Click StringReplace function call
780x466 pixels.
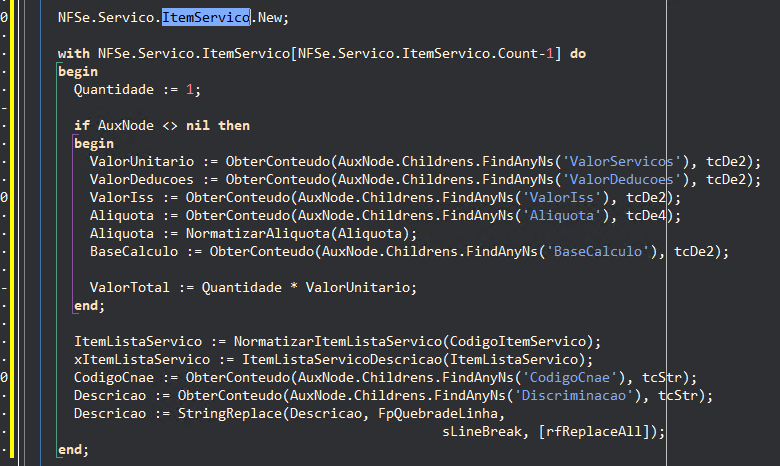(x=230, y=413)
